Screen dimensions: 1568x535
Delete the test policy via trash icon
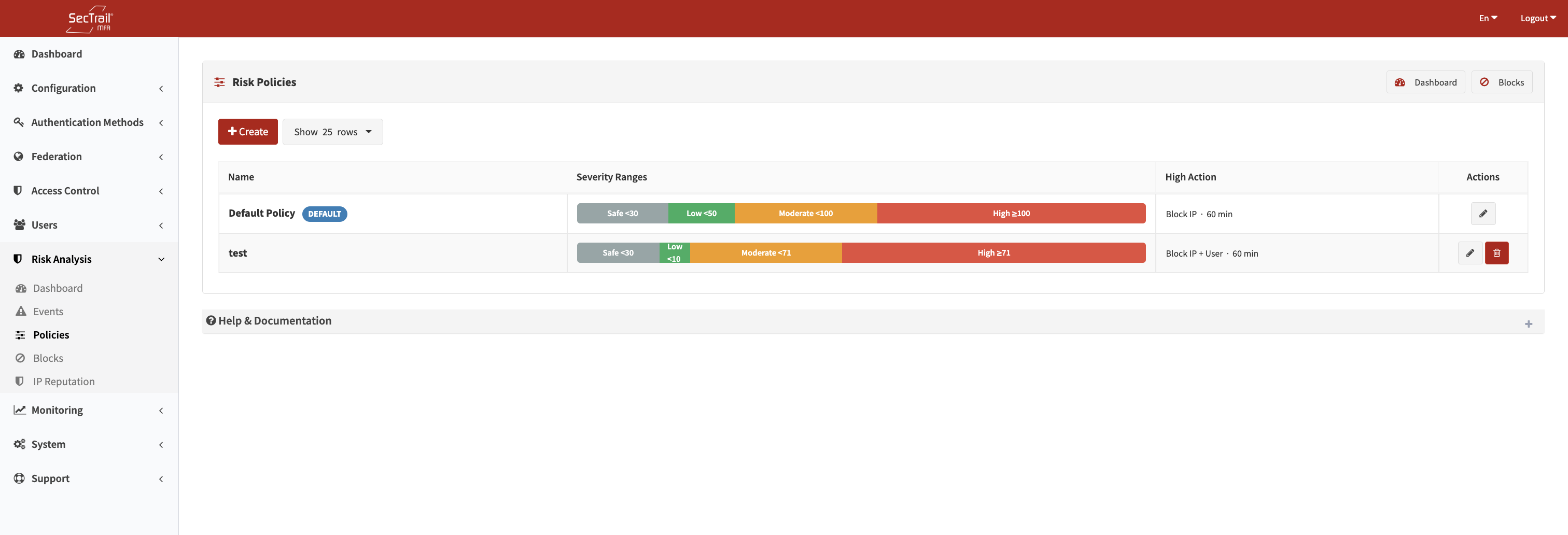coord(1497,252)
